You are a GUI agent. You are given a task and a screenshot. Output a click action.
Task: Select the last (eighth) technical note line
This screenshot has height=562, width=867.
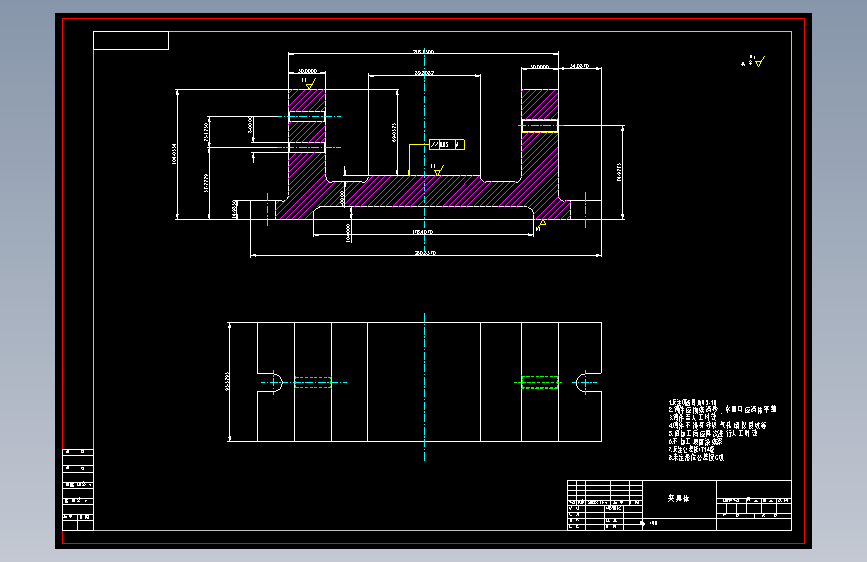(696, 457)
